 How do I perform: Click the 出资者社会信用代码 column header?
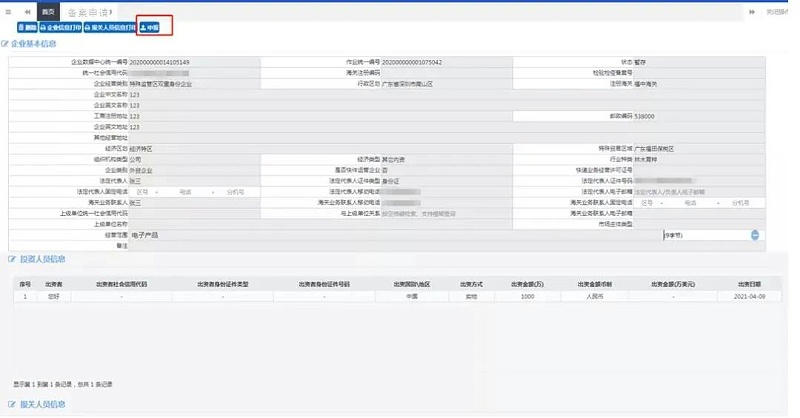click(121, 284)
